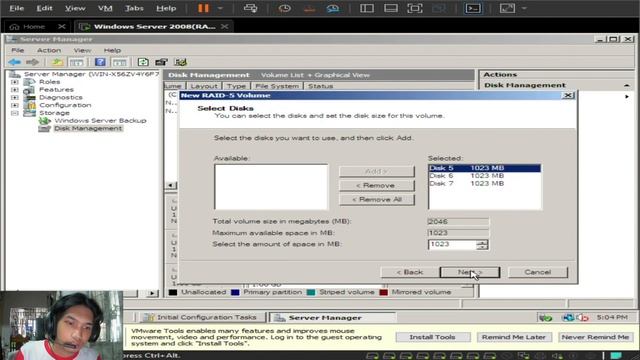Open the power options arrow beside the pause icon

(x=220, y=8)
